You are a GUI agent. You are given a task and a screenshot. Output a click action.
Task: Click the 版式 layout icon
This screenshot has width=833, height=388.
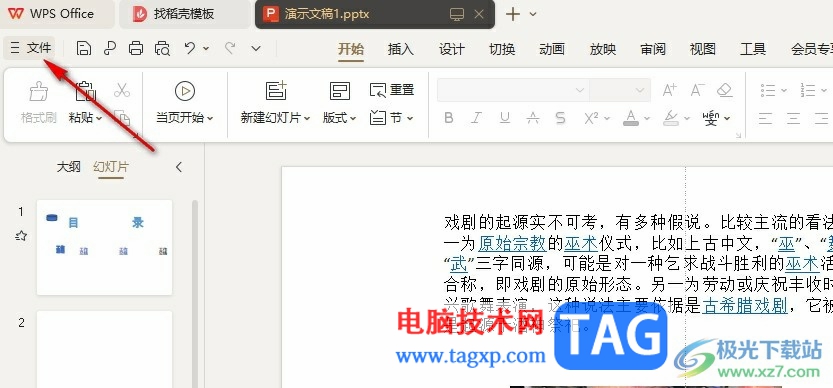click(339, 91)
